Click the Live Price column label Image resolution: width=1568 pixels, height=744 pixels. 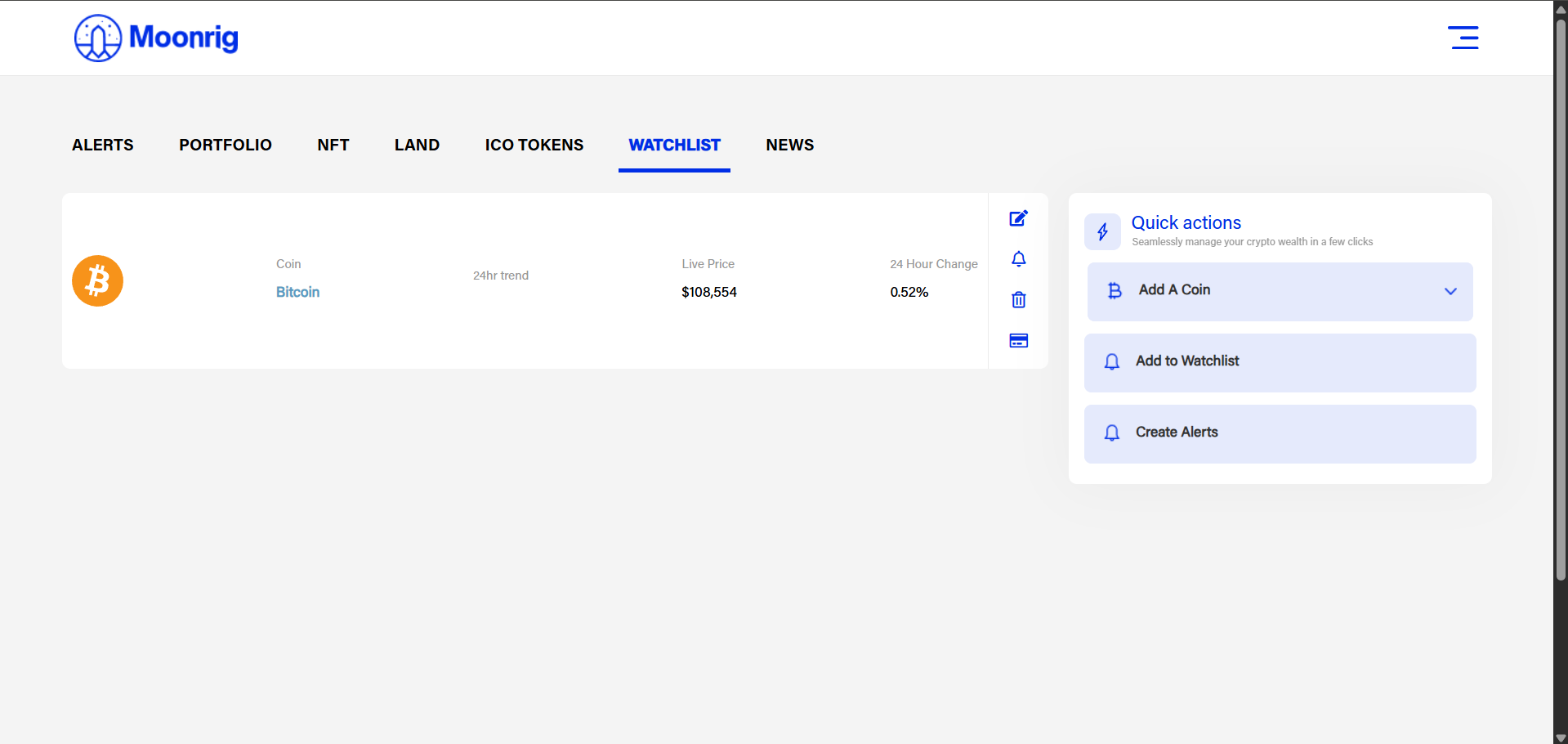click(708, 264)
